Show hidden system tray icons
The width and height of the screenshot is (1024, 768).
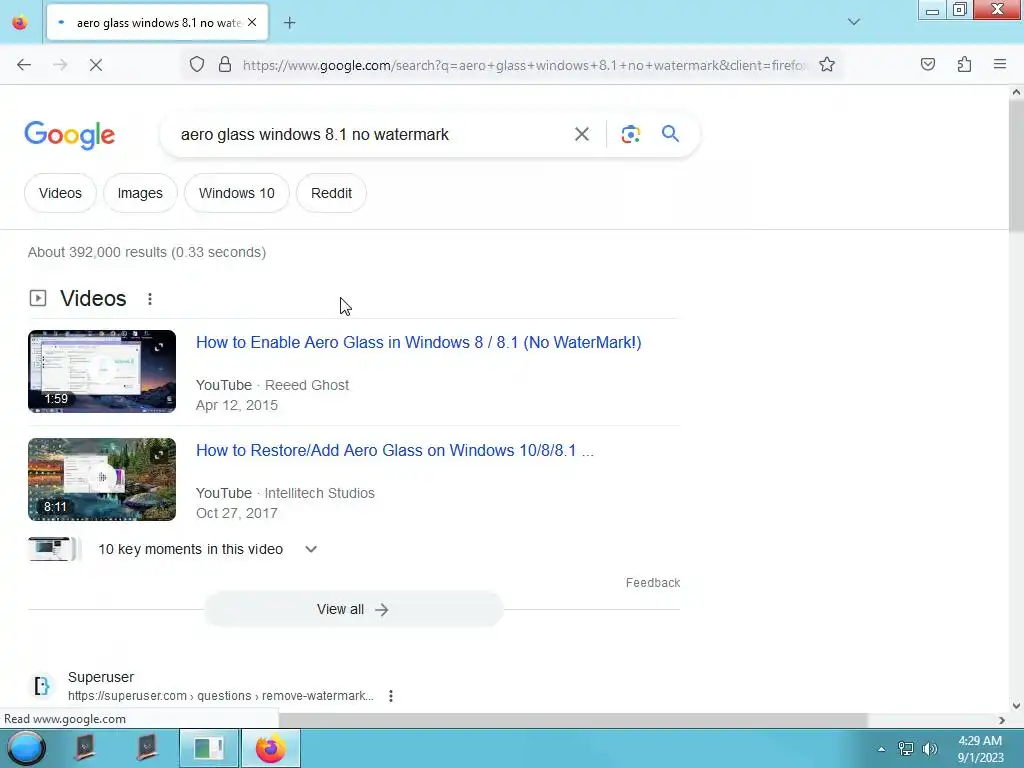tap(881, 749)
